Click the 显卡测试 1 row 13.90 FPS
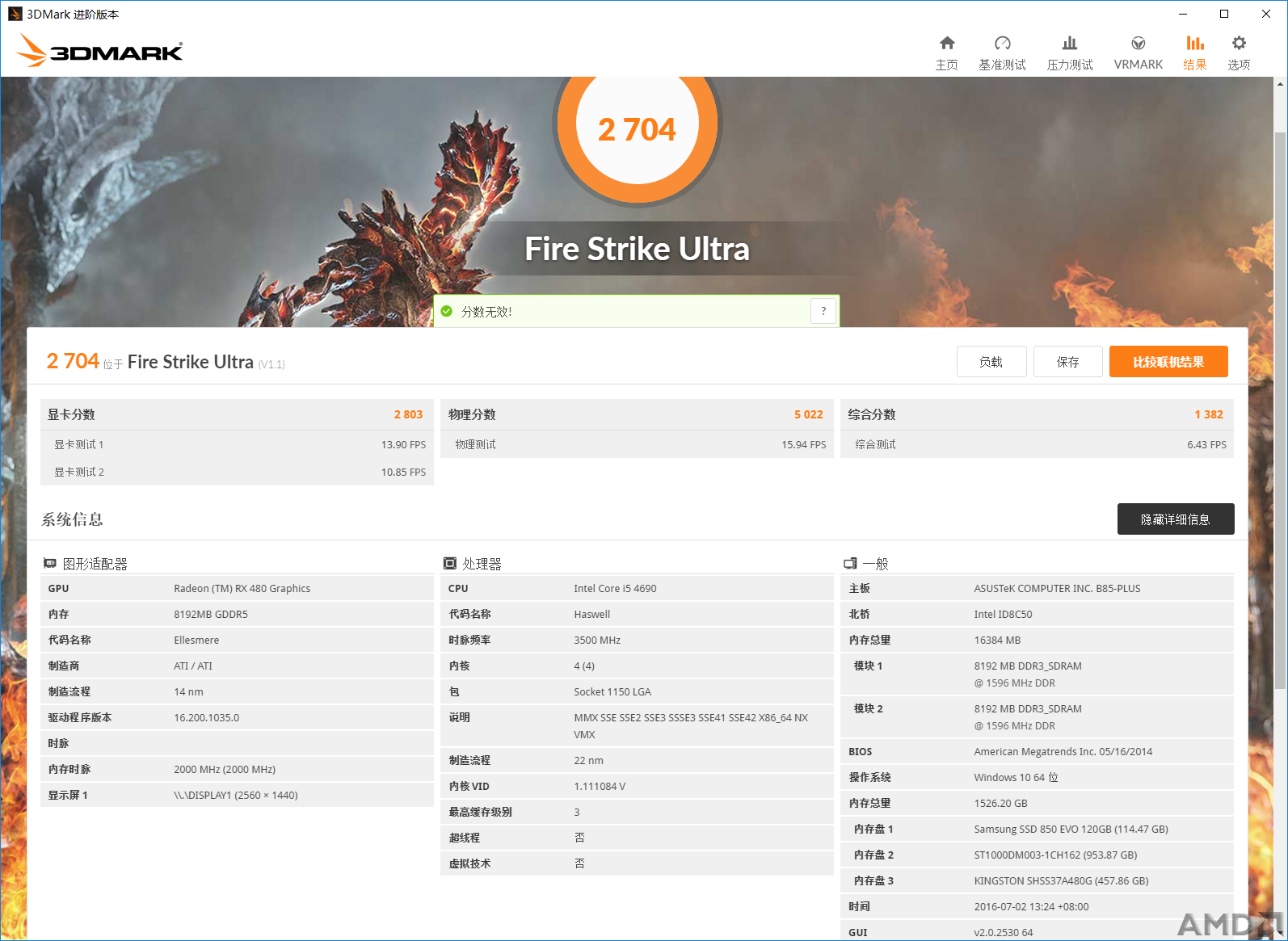 pos(237,444)
